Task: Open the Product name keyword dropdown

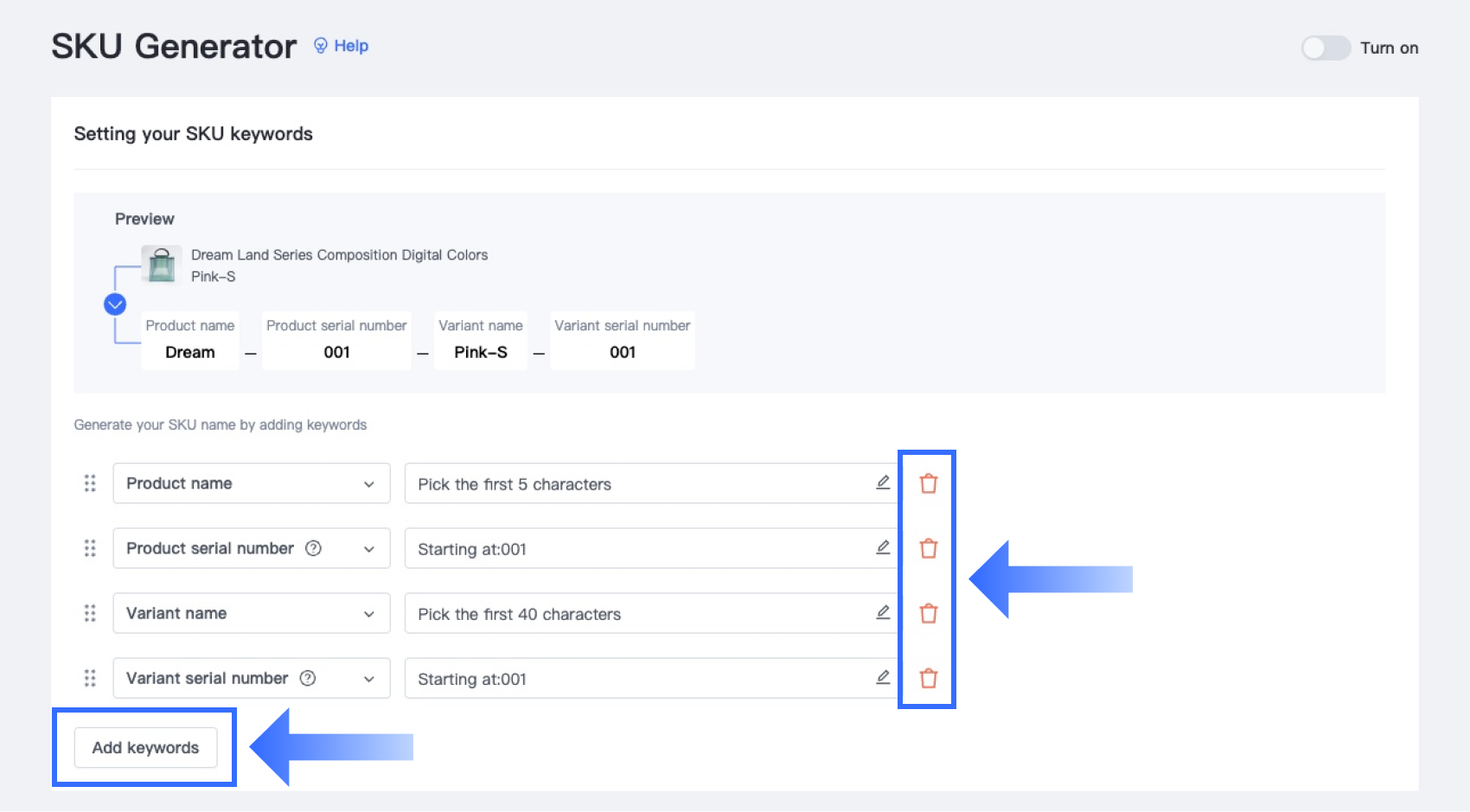Action: click(x=251, y=483)
